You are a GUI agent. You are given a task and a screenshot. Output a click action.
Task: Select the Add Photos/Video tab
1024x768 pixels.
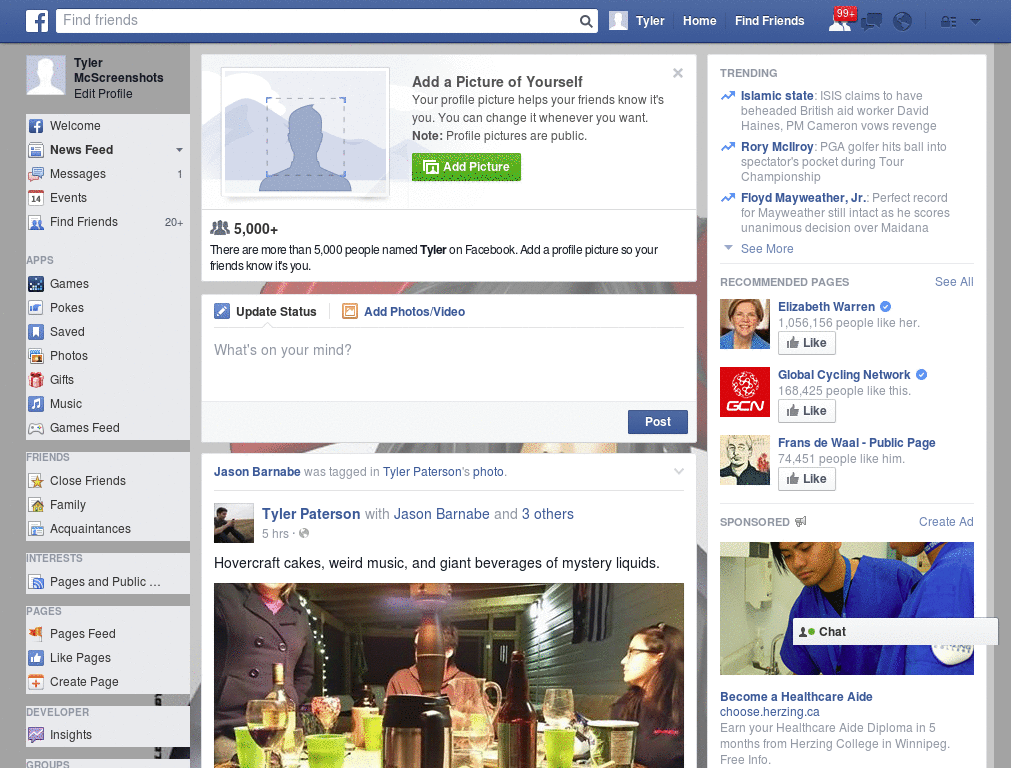point(404,312)
